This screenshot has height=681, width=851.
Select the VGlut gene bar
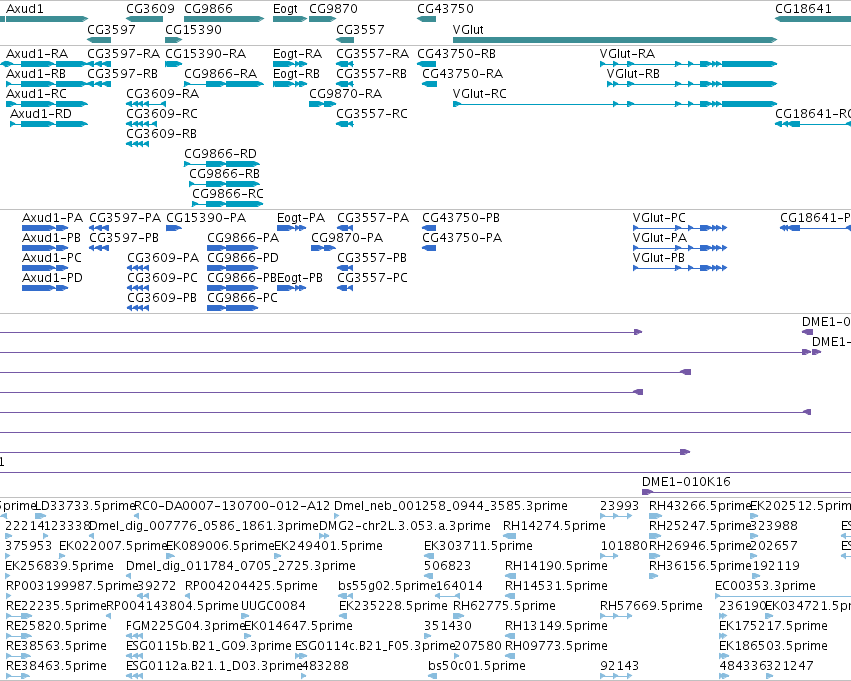(615, 40)
